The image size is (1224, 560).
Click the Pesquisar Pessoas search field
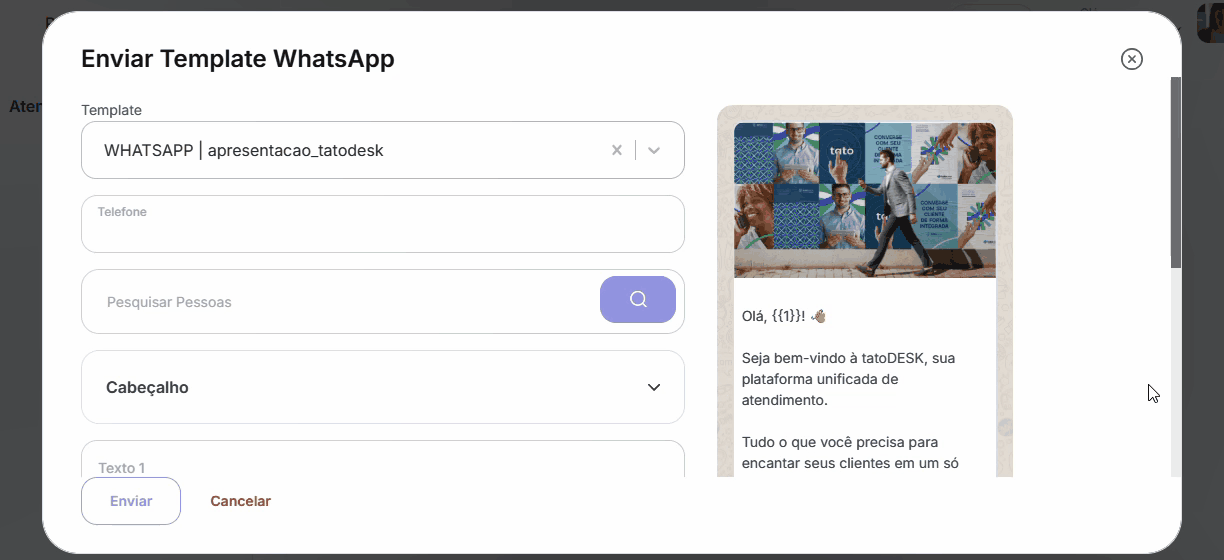point(340,302)
